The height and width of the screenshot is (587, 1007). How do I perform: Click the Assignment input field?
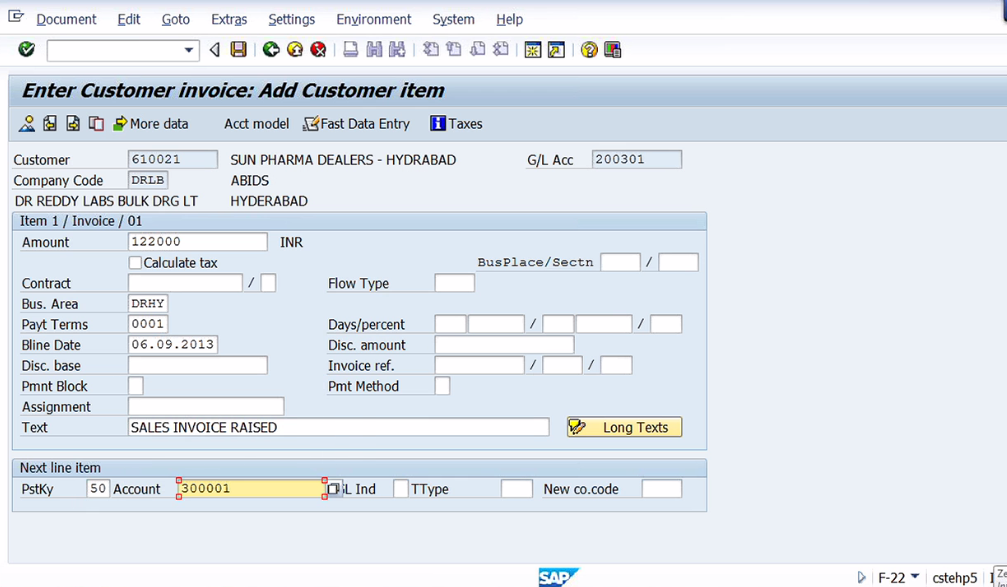click(x=206, y=406)
